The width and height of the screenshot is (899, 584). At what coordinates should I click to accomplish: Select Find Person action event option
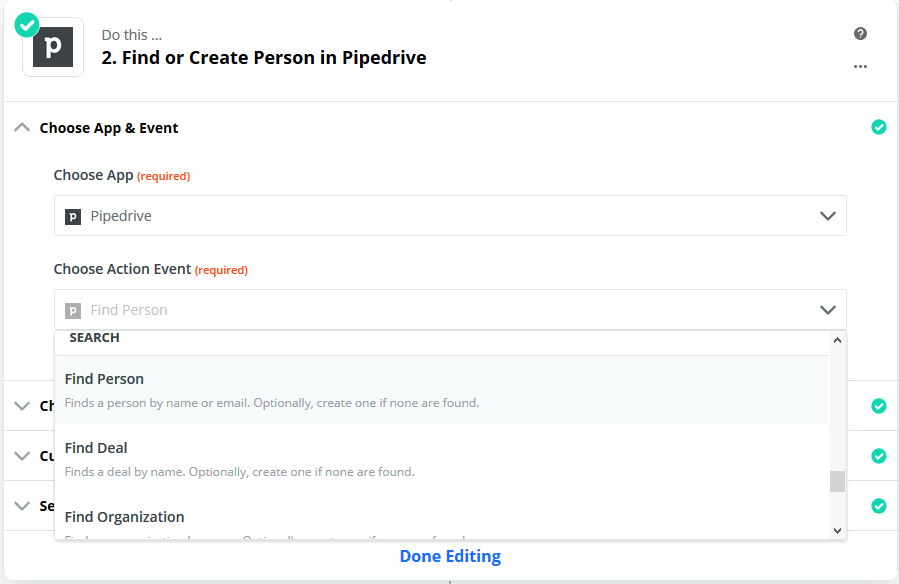pyautogui.click(x=442, y=390)
